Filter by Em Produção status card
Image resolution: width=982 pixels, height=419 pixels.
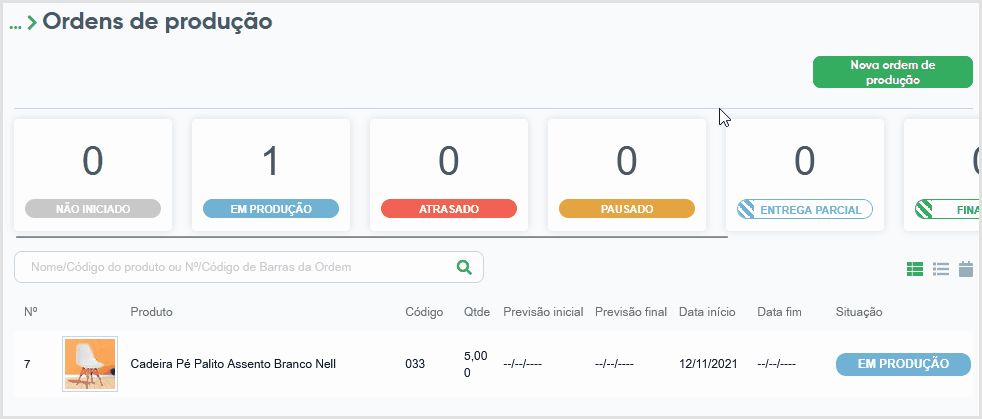(x=271, y=175)
